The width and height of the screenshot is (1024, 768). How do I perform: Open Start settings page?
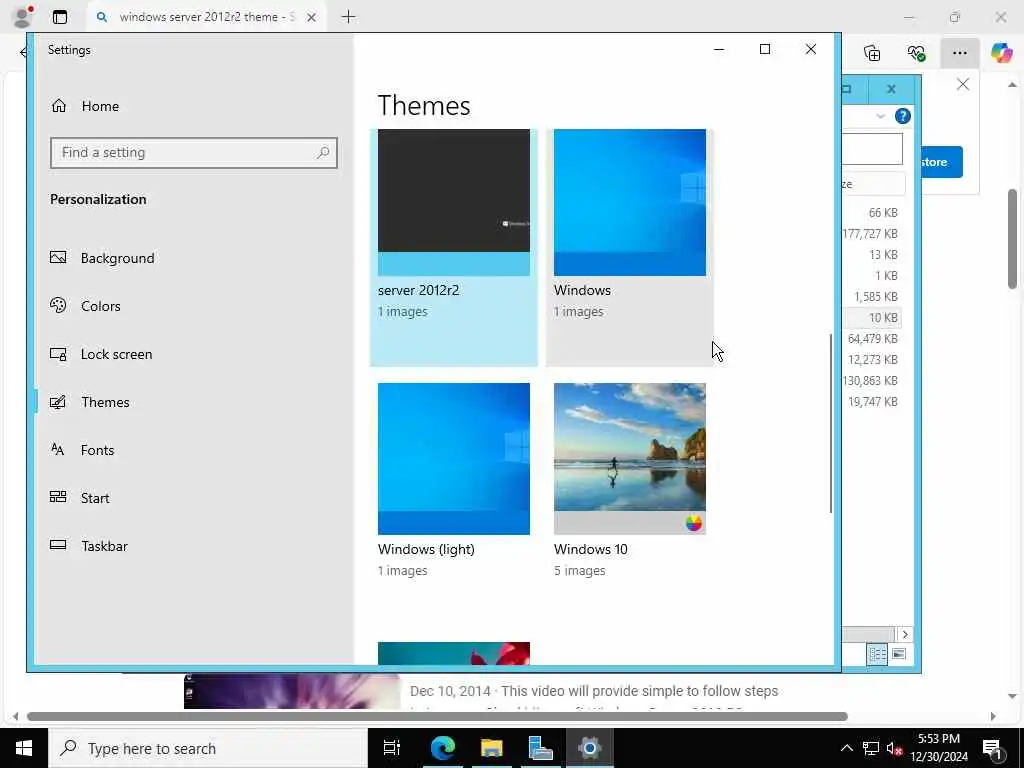(x=80, y=498)
